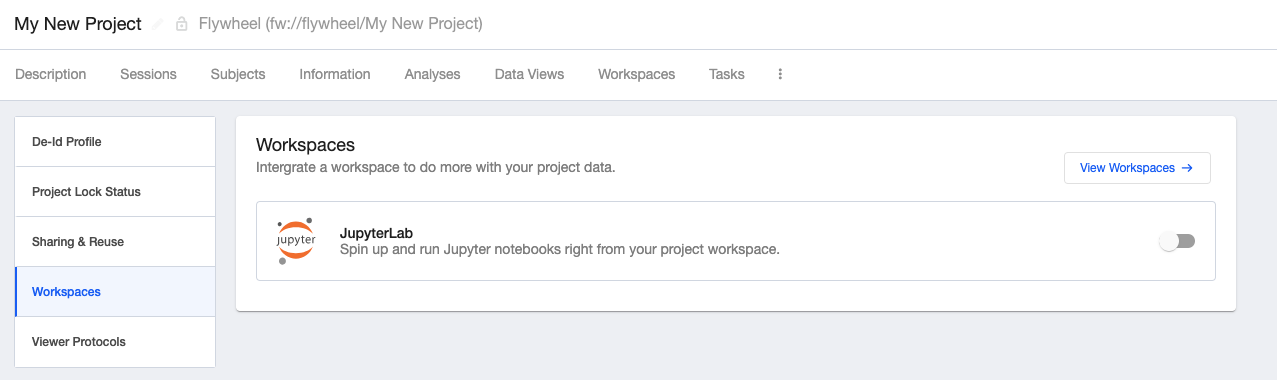Viewport: 1277px width, 380px height.
Task: Open Project Lock Status settings
Action: 115,192
